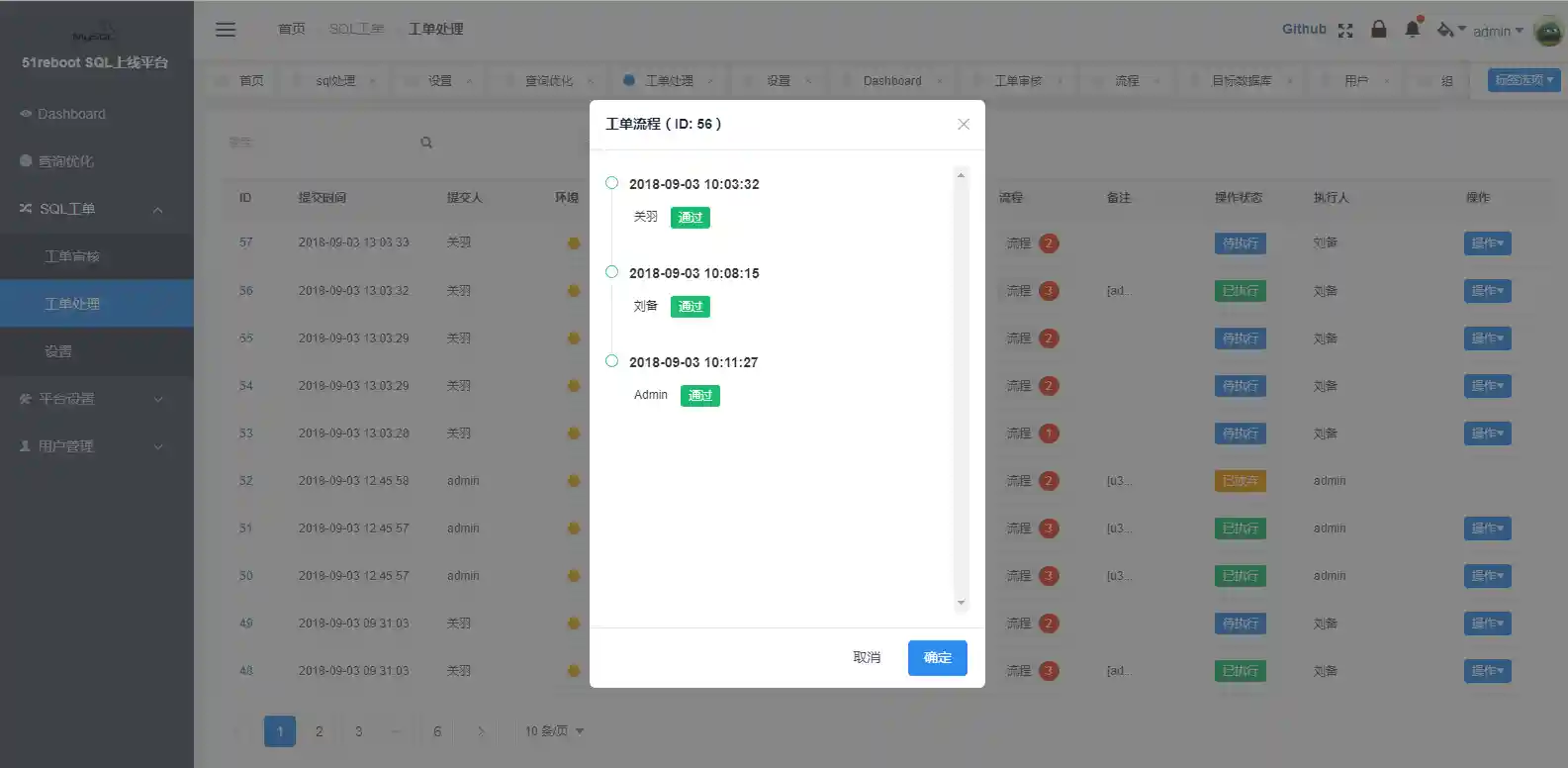This screenshot has width=1568, height=768.
Task: Switch to the 工单审核 tab
Action: click(x=1018, y=81)
